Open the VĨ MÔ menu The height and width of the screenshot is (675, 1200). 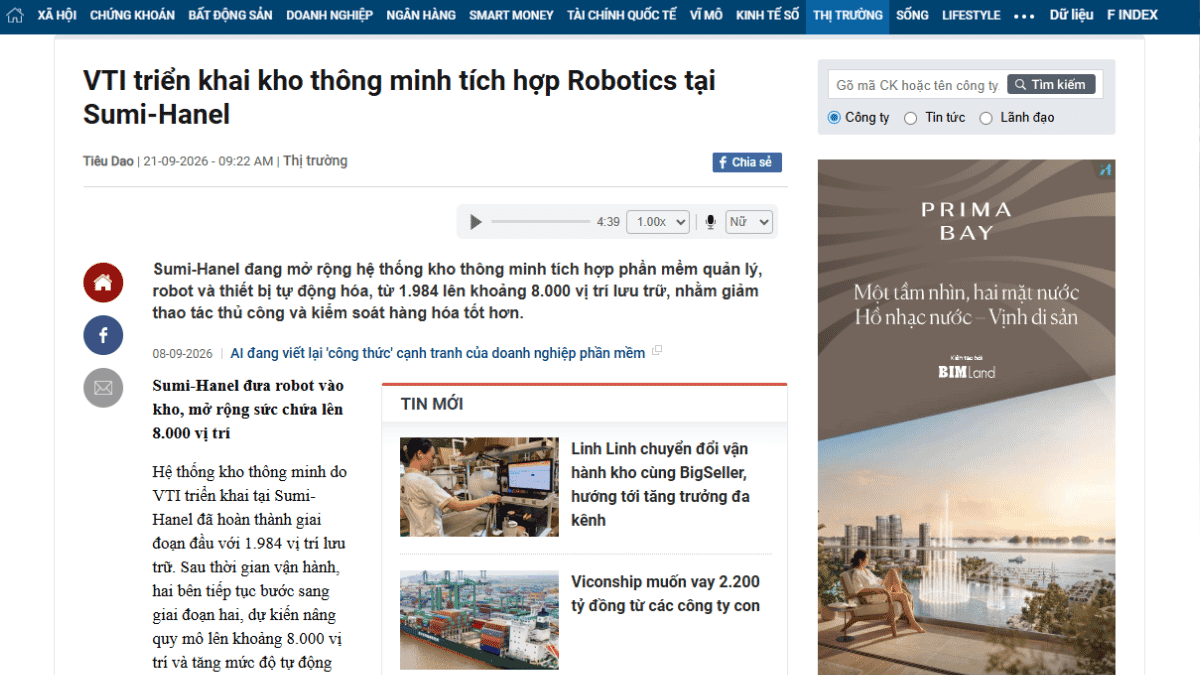706,16
